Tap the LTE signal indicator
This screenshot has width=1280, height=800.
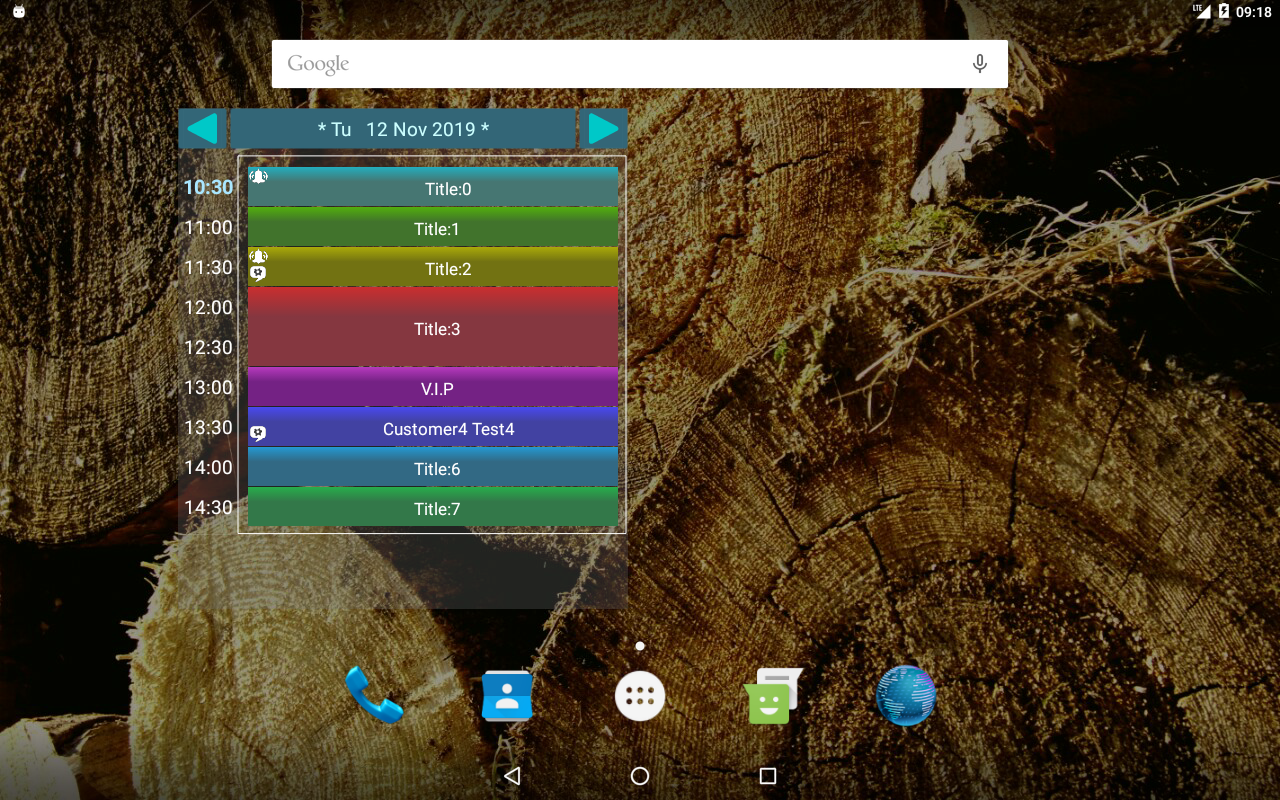(1202, 12)
